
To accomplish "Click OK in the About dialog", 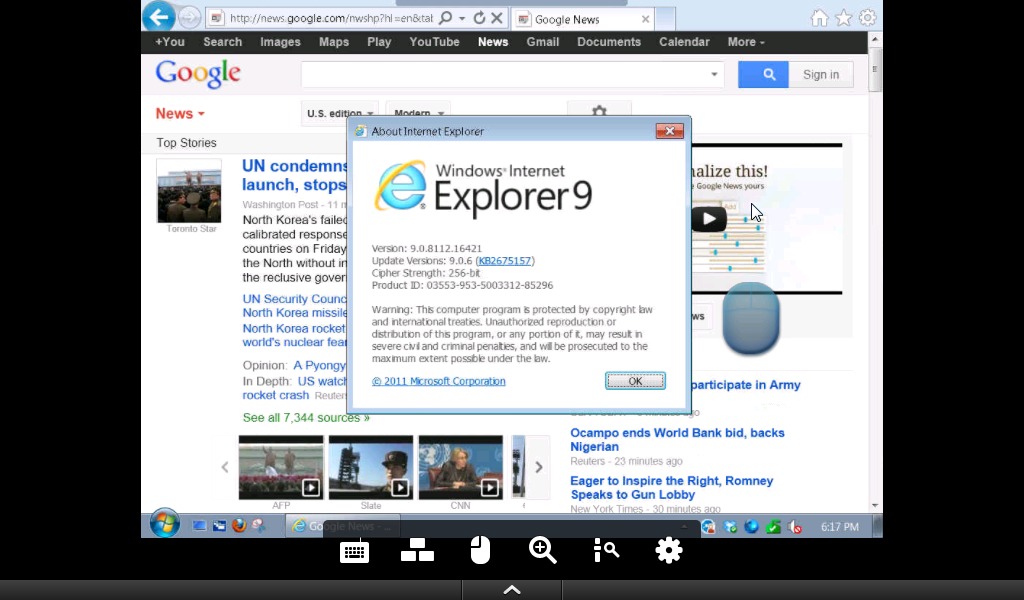I will pos(635,381).
